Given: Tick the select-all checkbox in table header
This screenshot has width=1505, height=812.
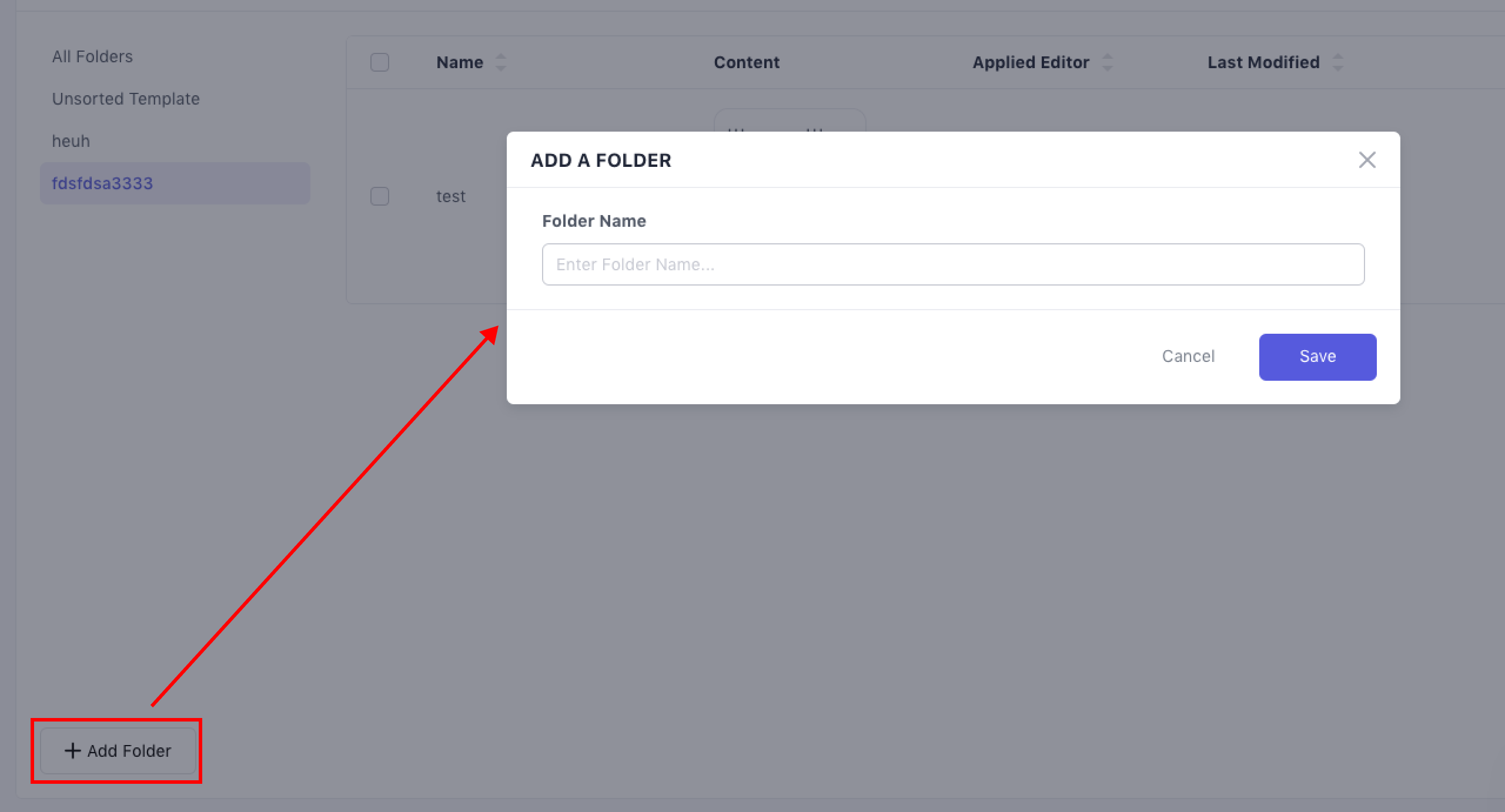Looking at the screenshot, I should point(380,62).
